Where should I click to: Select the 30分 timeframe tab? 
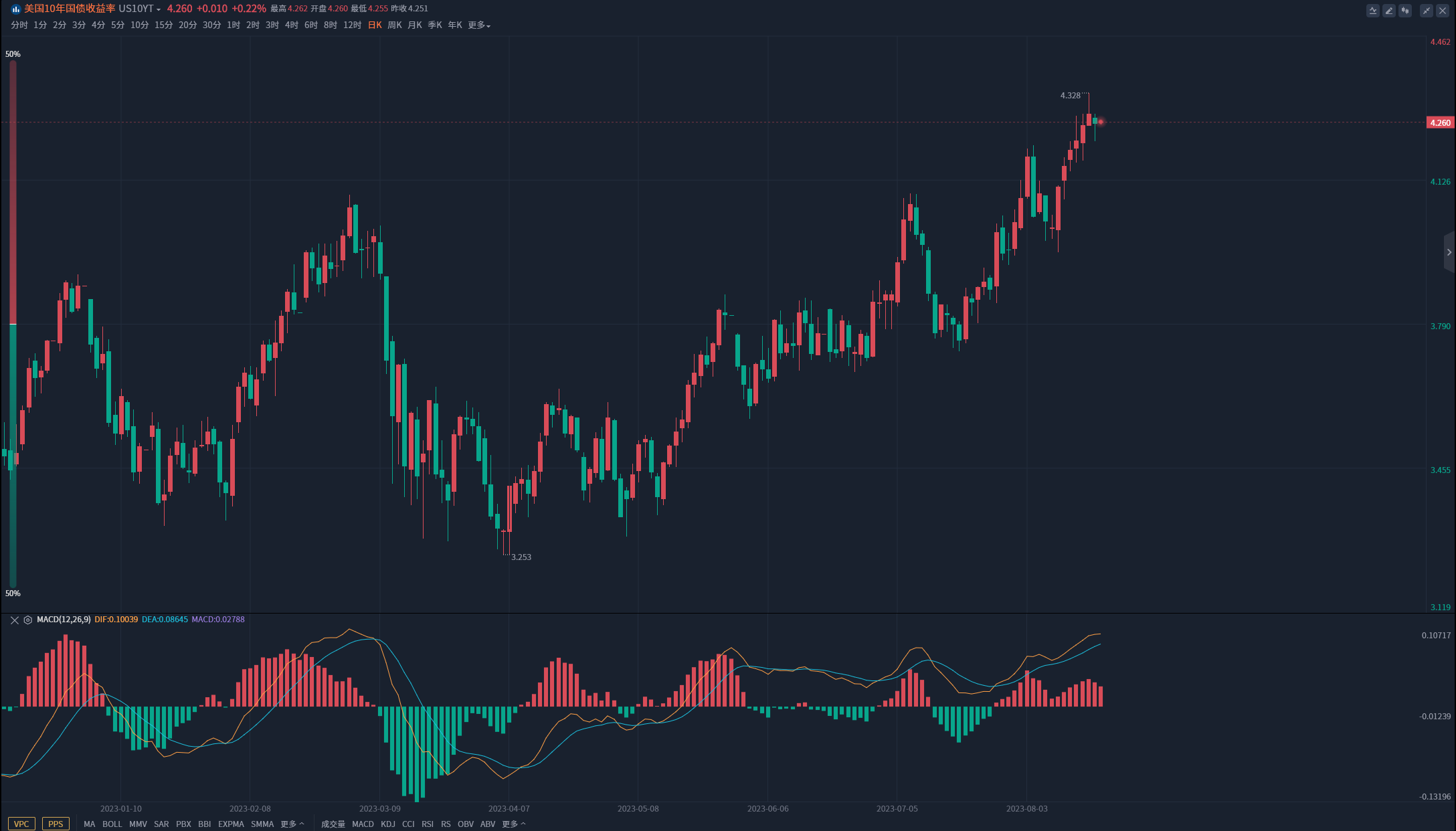coord(211,25)
